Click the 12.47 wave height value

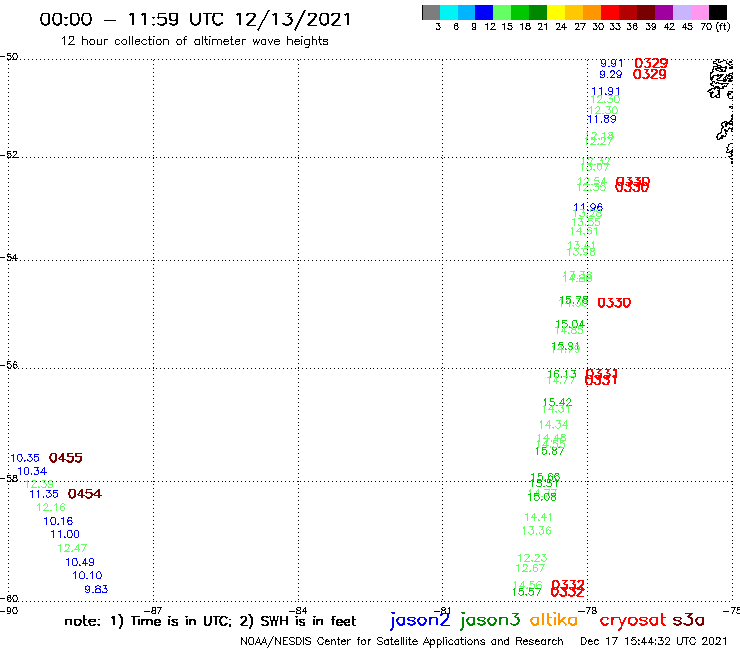point(72,549)
